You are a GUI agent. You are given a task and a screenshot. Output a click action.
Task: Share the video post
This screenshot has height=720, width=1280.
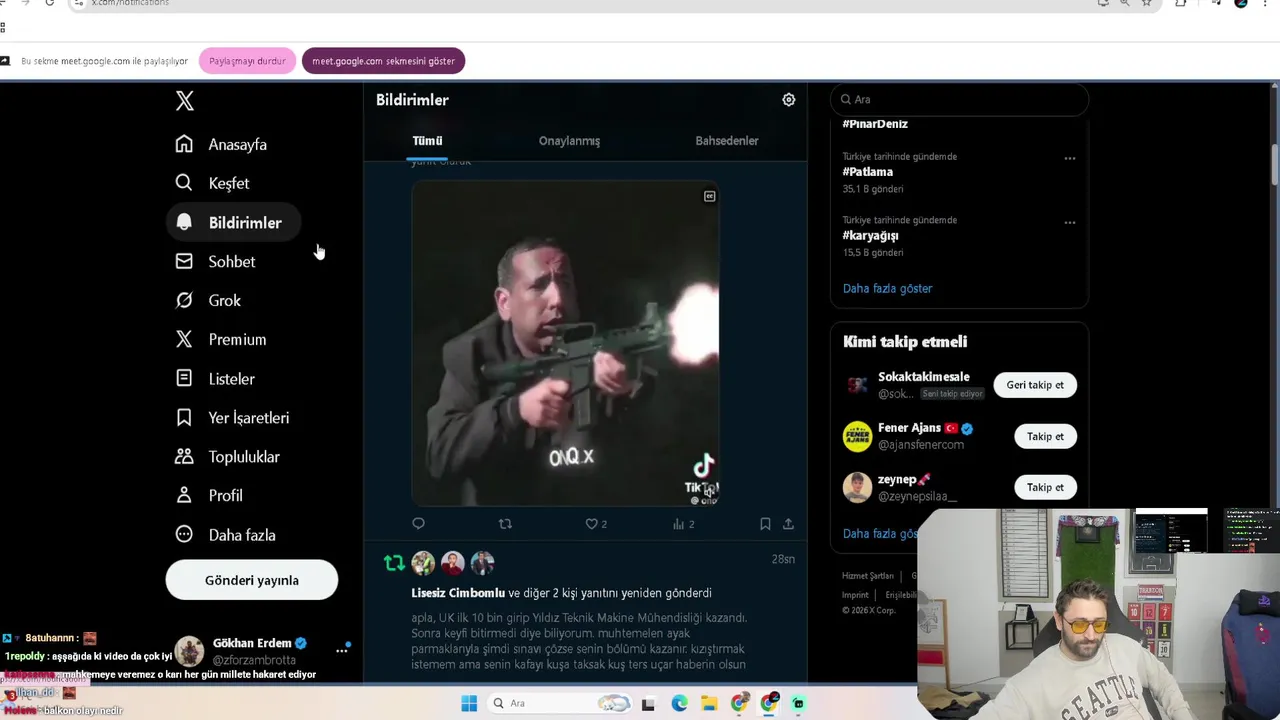(x=788, y=523)
